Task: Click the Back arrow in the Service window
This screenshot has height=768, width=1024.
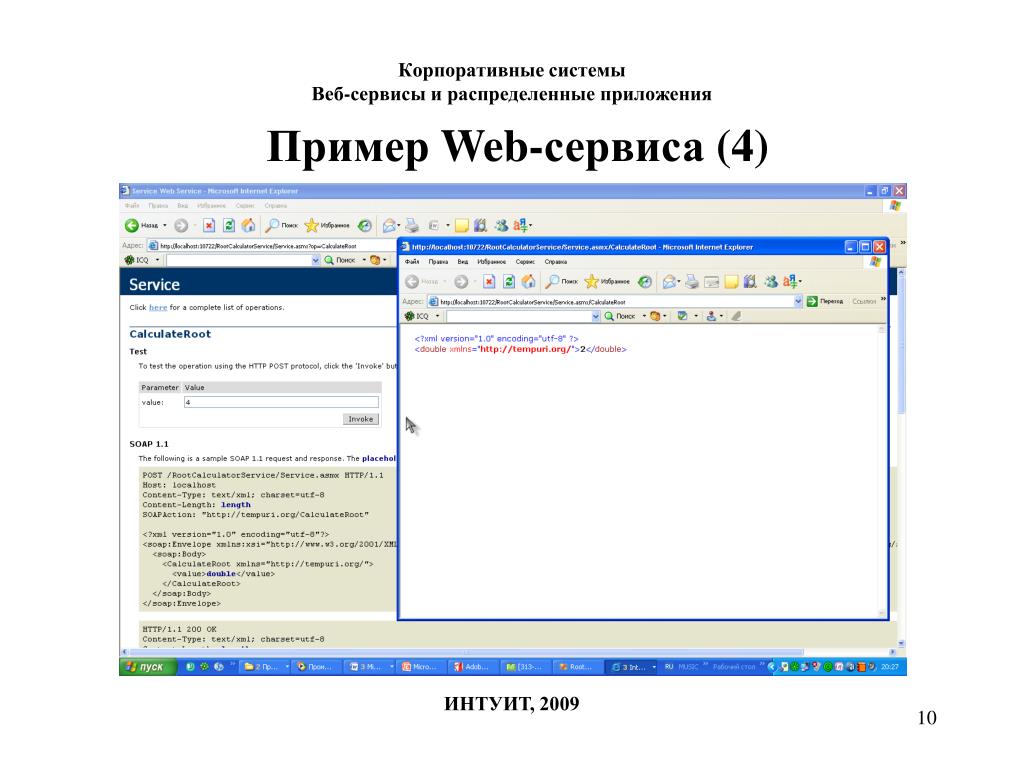Action: coord(132,225)
